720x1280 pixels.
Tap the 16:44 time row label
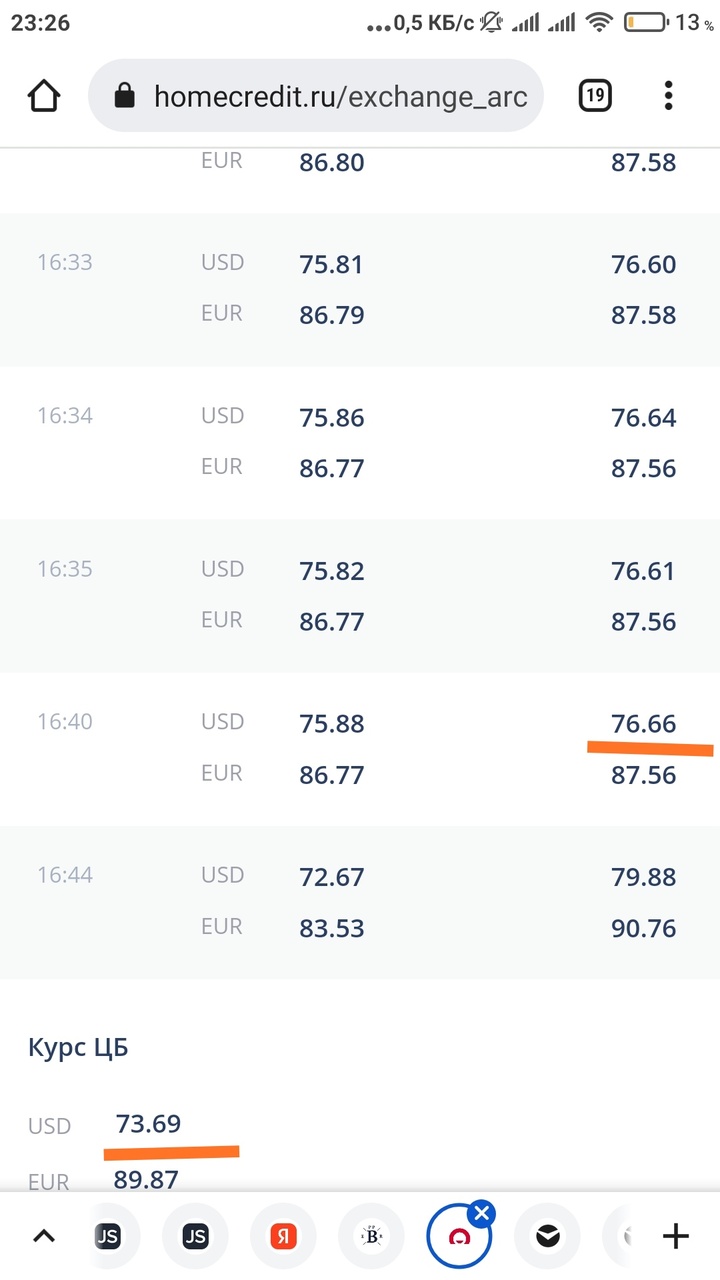[x=65, y=876]
